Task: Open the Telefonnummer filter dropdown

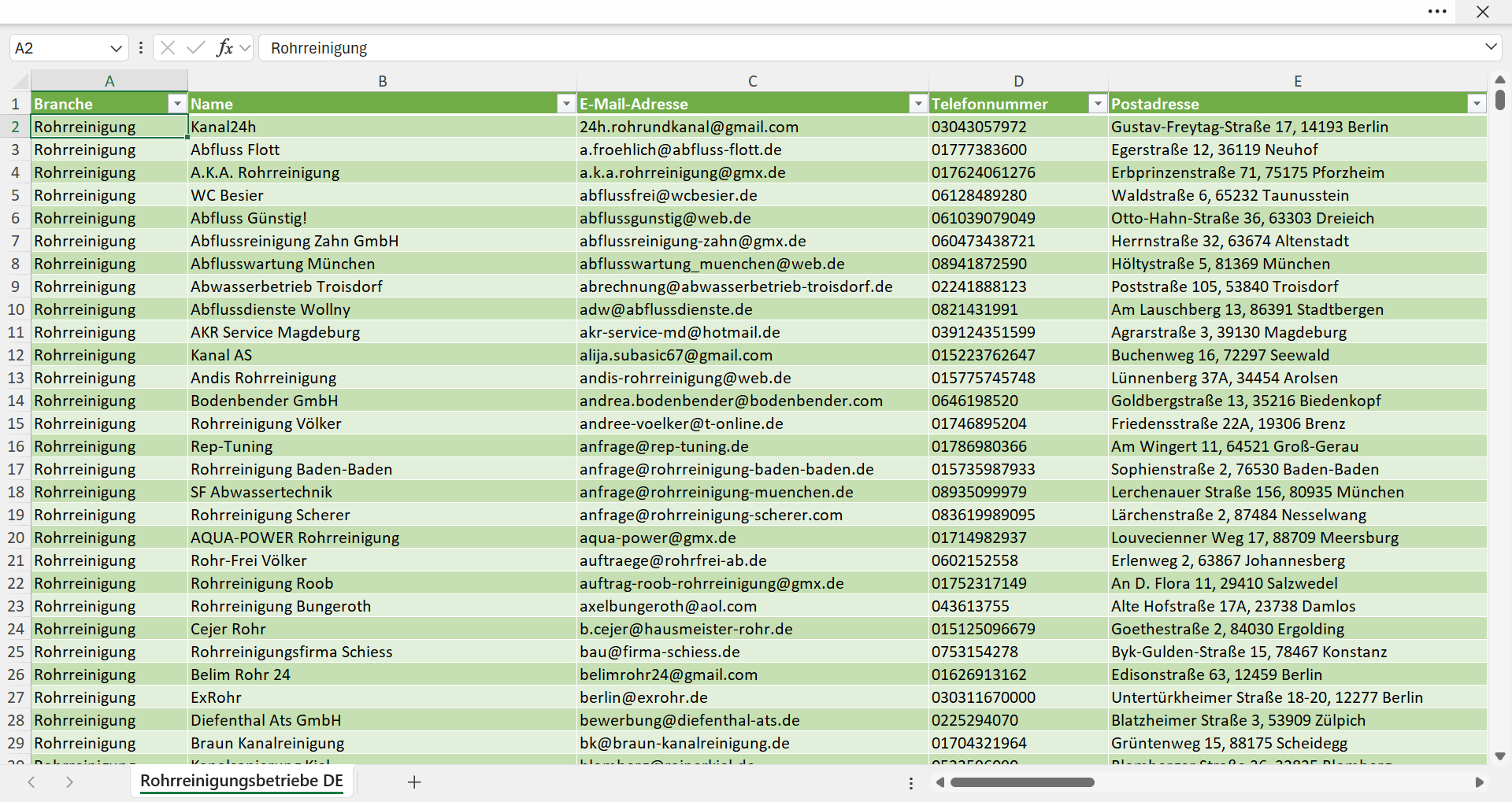Action: click(x=1098, y=104)
